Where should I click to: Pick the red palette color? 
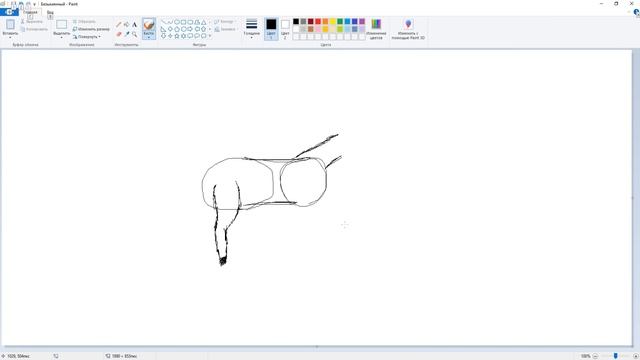click(318, 21)
